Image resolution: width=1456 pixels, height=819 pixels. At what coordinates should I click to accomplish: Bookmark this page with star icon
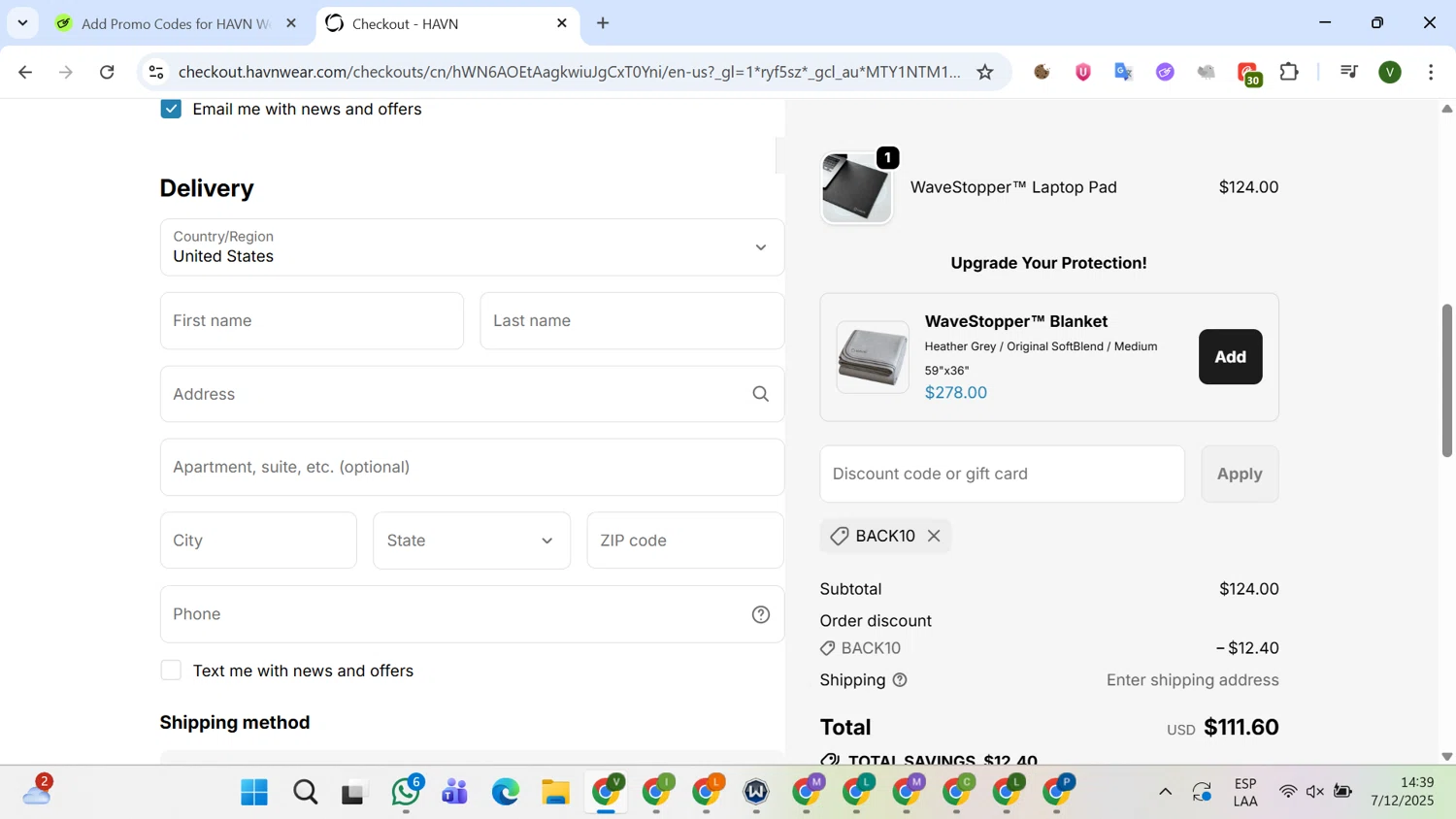[985, 72]
